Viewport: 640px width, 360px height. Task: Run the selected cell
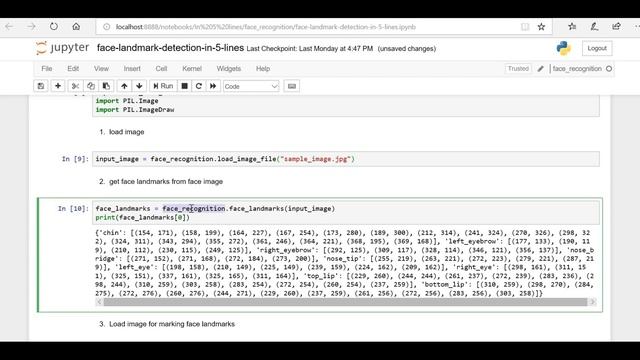(x=163, y=86)
